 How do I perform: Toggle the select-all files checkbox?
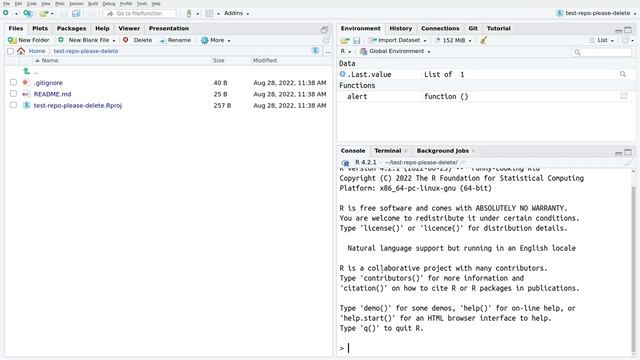coord(10,51)
